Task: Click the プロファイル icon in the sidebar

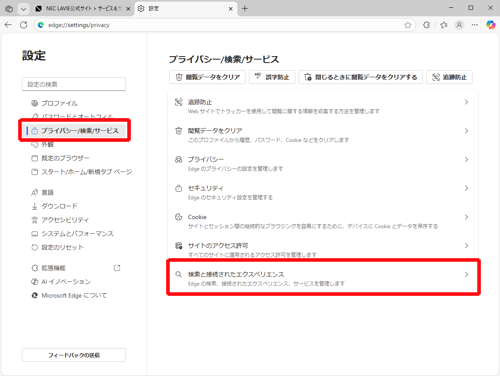Action: coord(34,103)
